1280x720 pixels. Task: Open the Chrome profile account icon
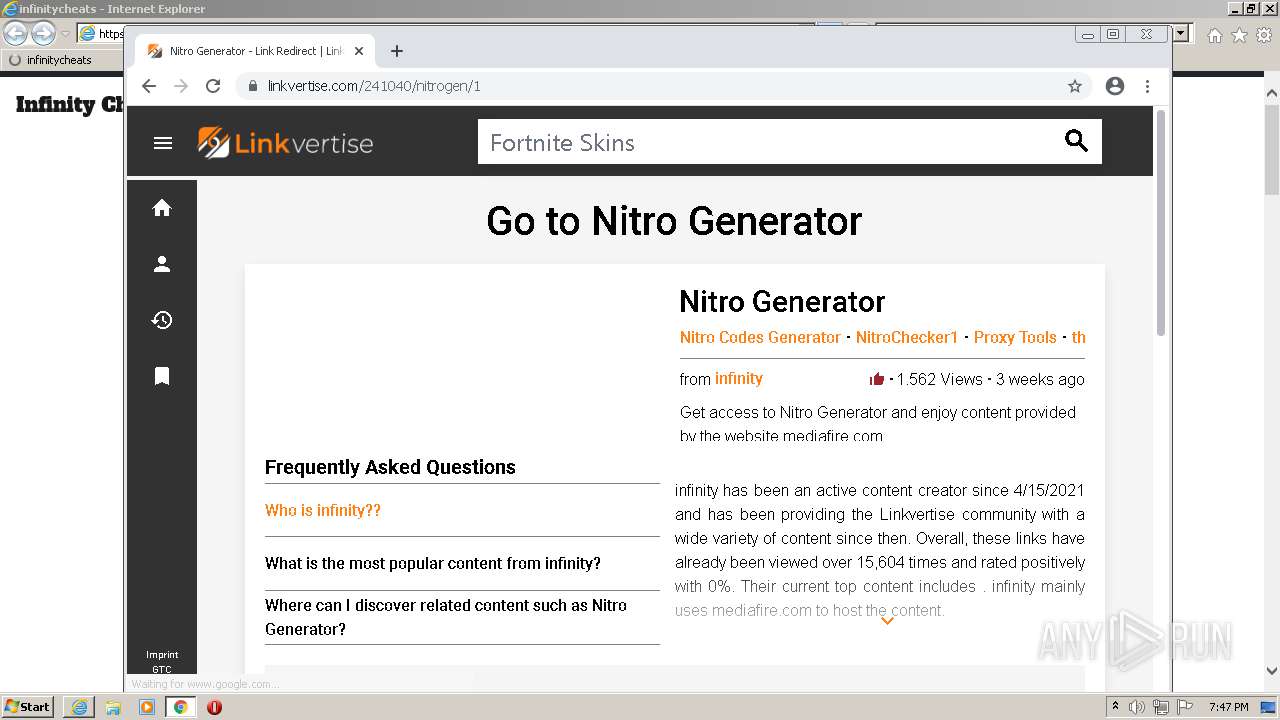[x=1115, y=86]
